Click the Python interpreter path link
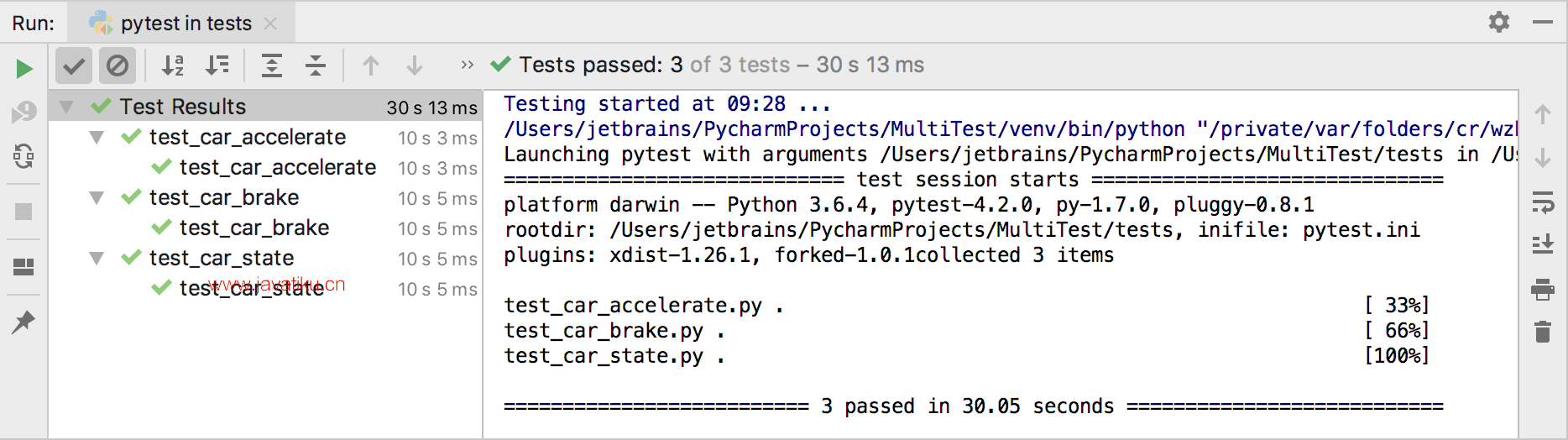This screenshot has width=1568, height=440. click(844, 129)
